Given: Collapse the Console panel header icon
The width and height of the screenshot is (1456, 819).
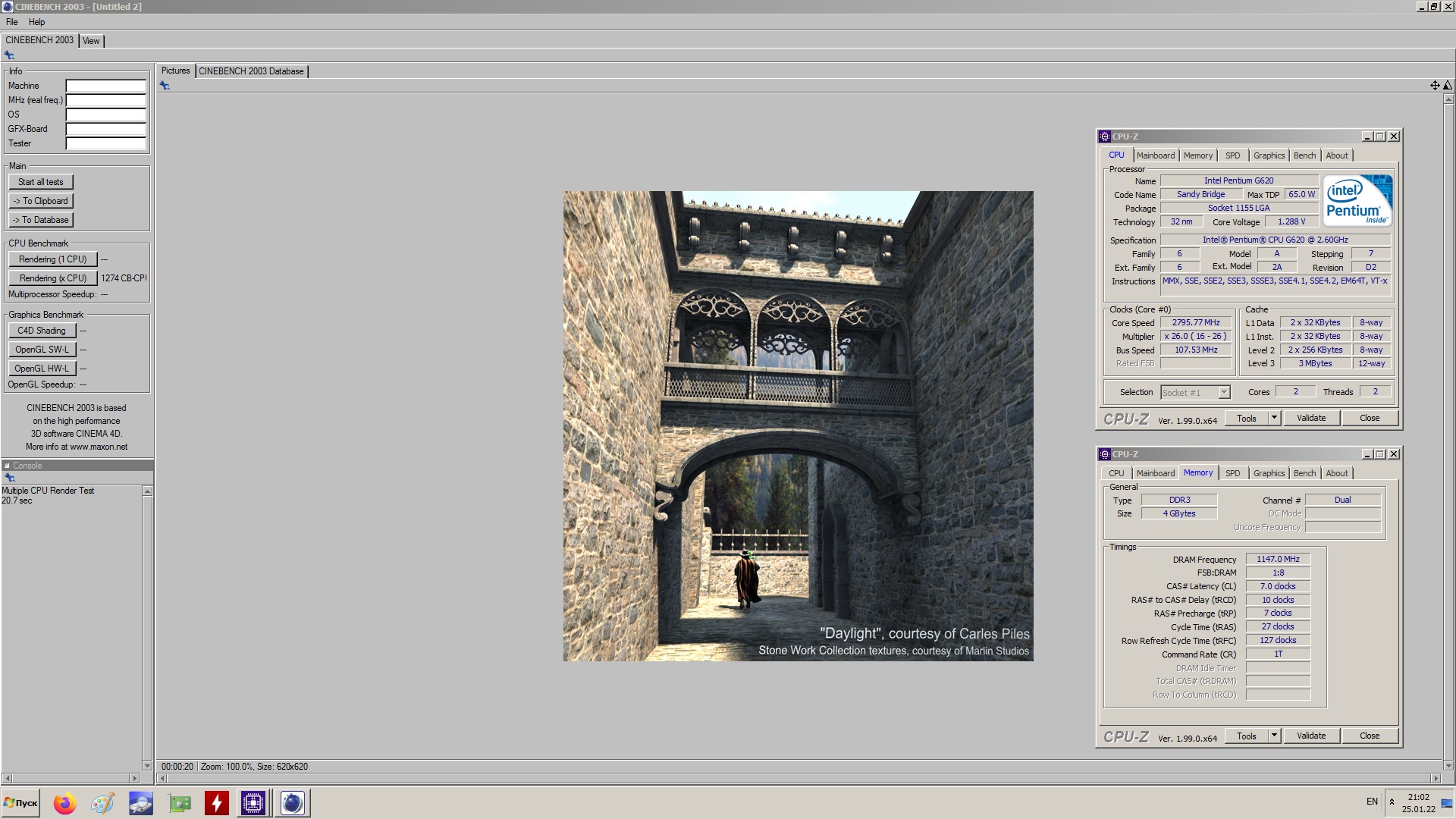Looking at the screenshot, I should tap(7, 466).
